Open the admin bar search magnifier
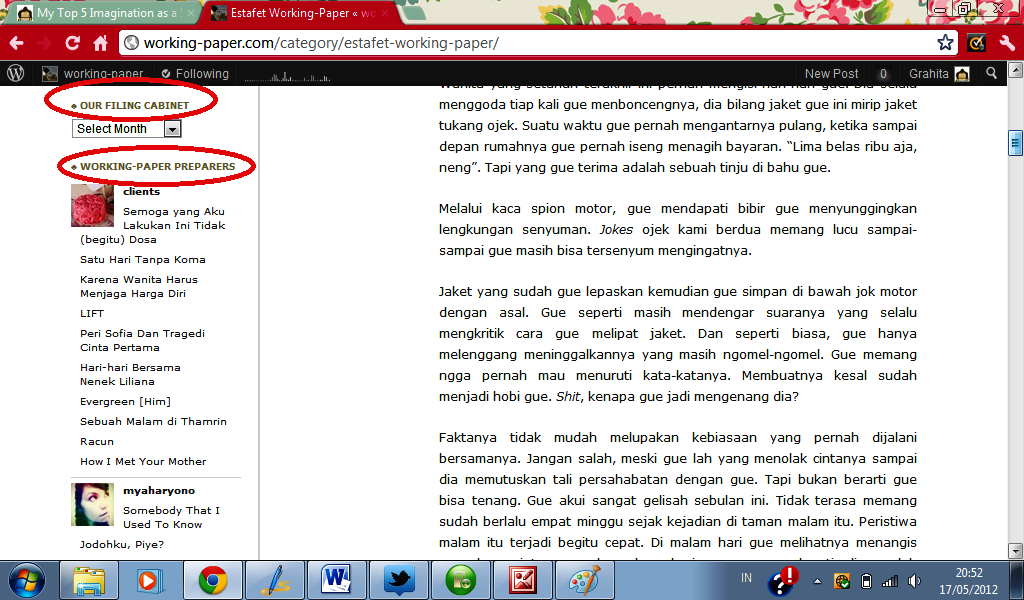Screen dimensions: 1024x600 pos(991,73)
